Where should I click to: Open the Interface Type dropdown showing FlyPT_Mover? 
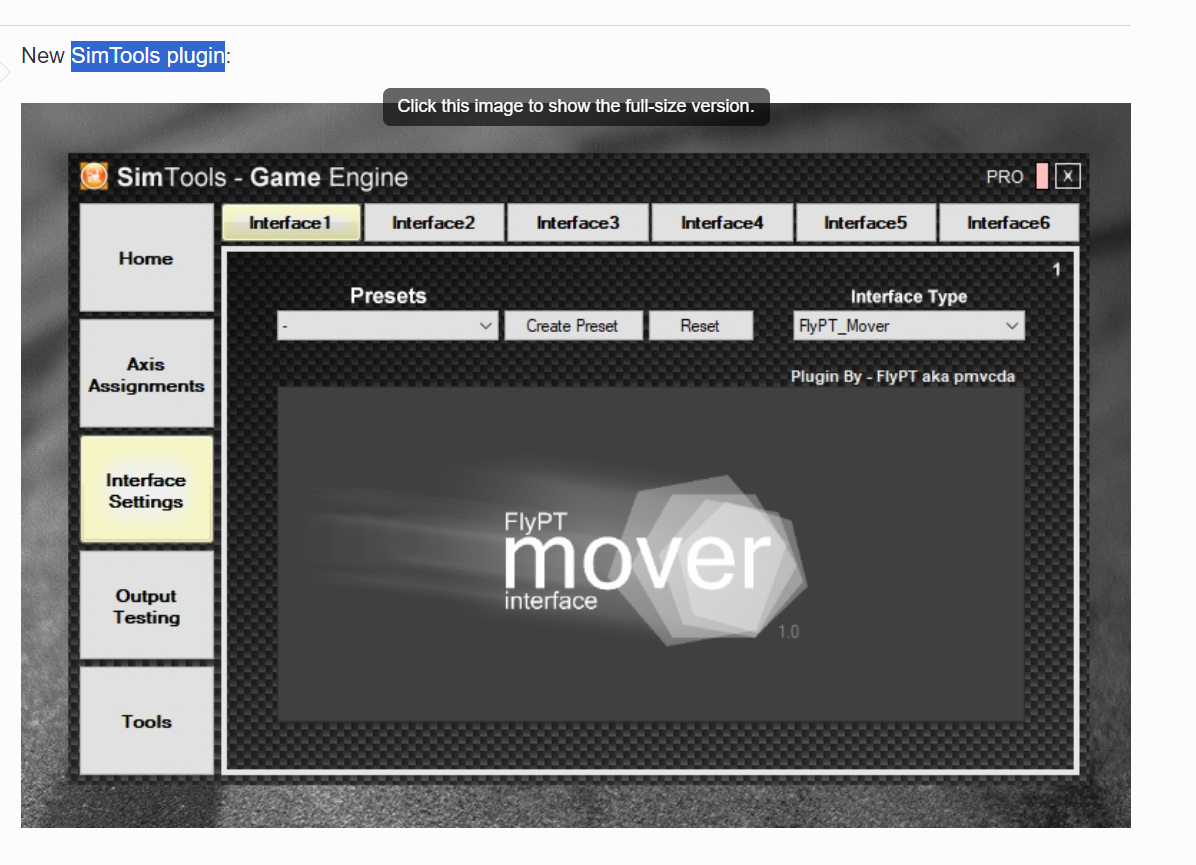click(x=908, y=326)
